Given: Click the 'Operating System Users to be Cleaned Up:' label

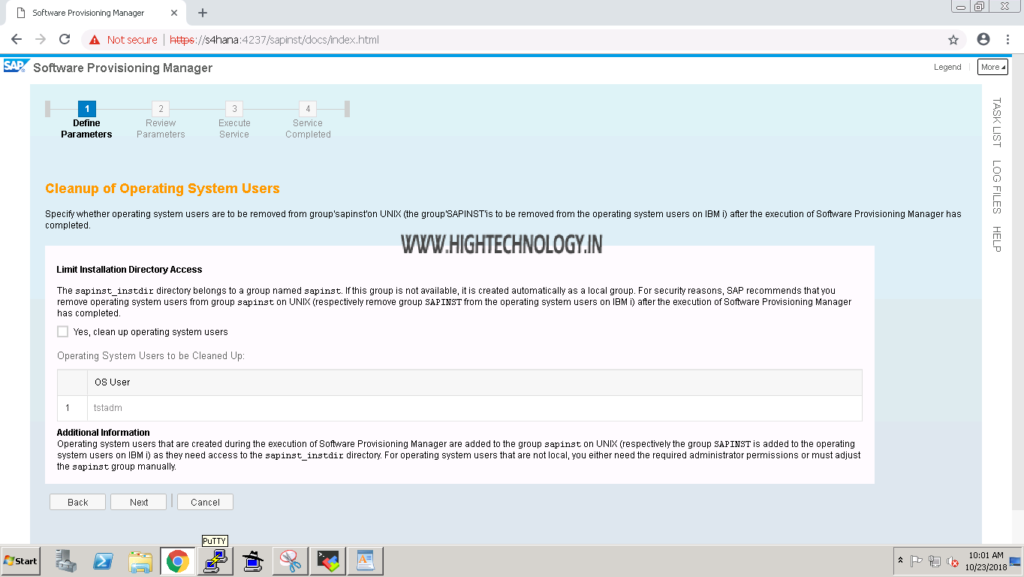Looking at the screenshot, I should [151, 356].
